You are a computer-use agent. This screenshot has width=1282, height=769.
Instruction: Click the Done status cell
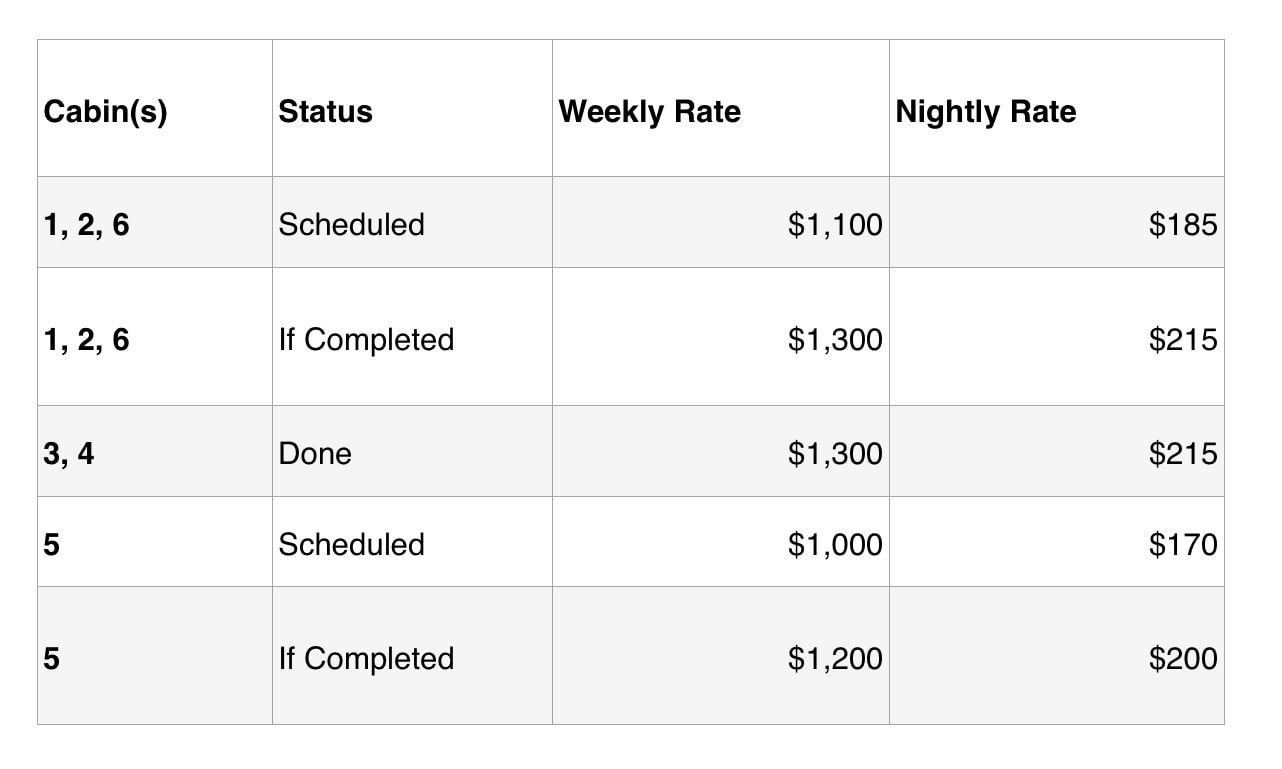click(412, 452)
